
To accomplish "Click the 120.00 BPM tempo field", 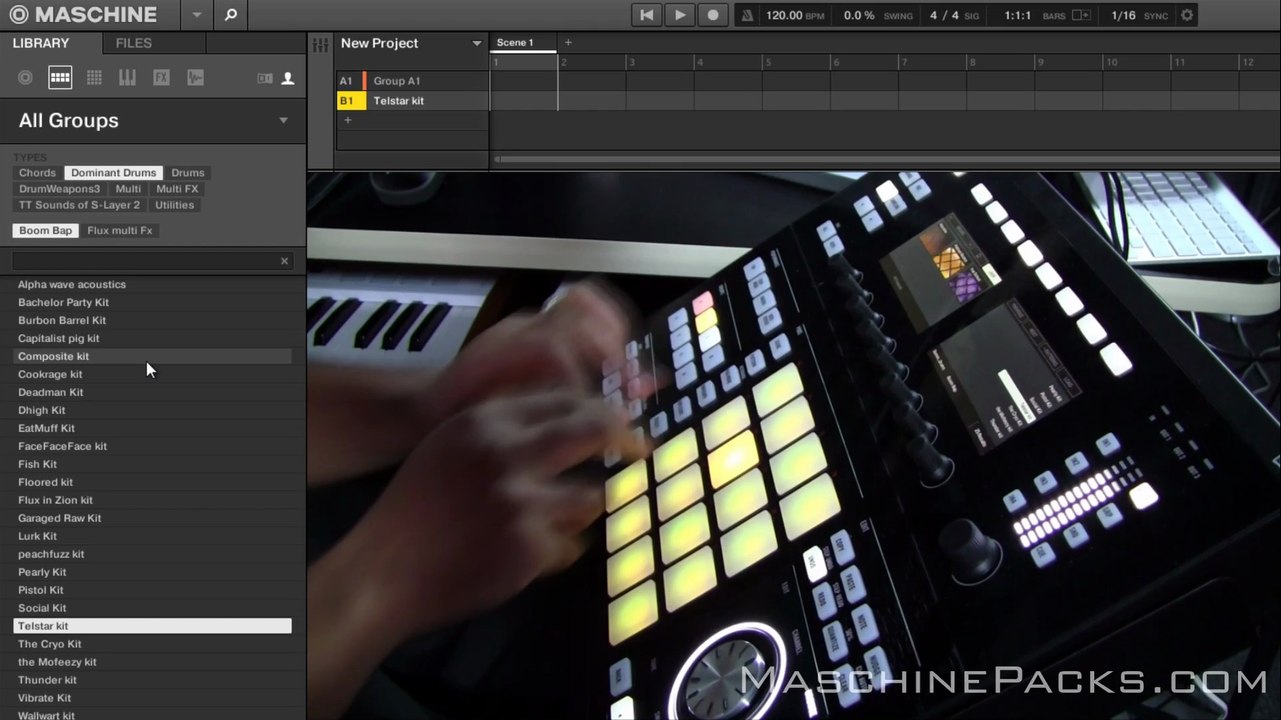I will (x=795, y=16).
